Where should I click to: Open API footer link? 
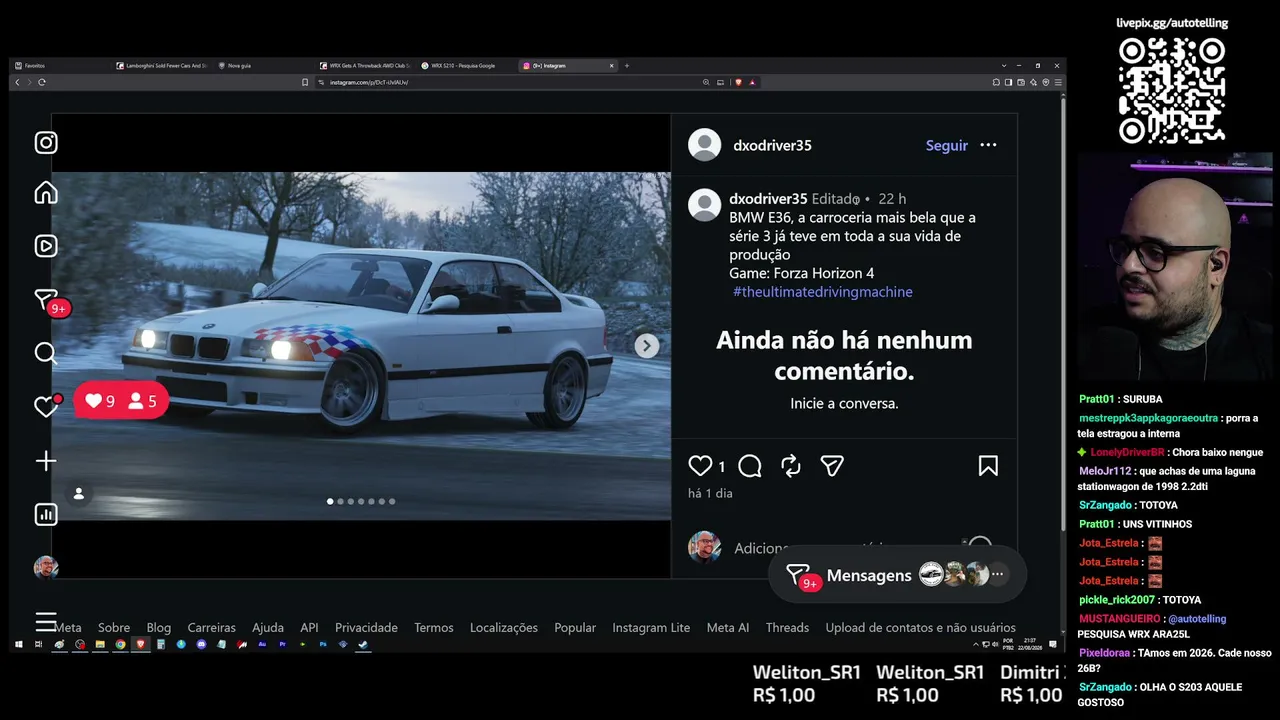[x=309, y=628]
